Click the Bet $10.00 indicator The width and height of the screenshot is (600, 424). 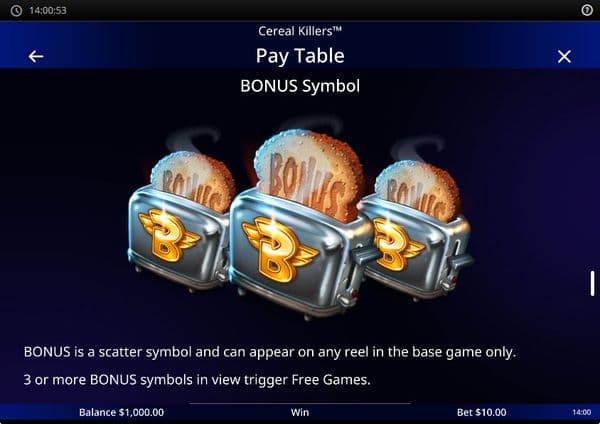pyautogui.click(x=481, y=412)
